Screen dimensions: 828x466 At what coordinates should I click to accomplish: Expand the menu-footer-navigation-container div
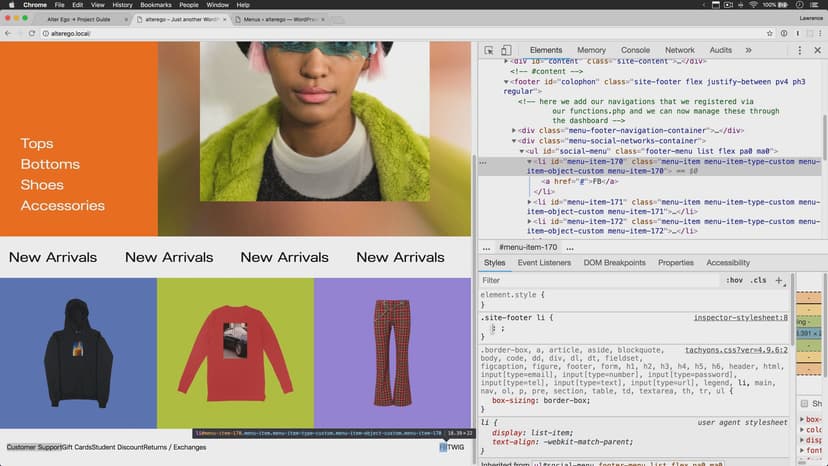click(x=515, y=130)
